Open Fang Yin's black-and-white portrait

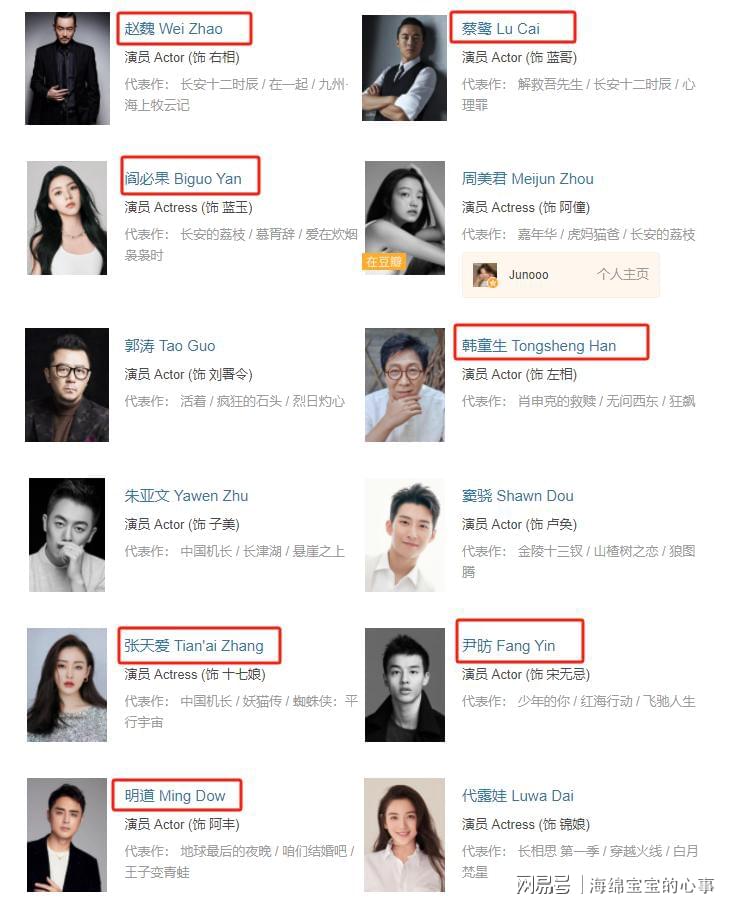(405, 685)
